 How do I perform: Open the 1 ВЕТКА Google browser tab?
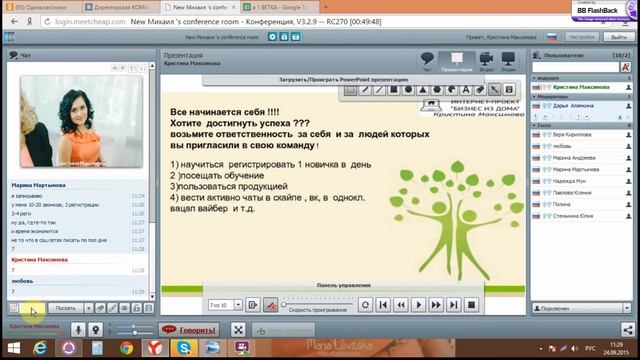(280, 7)
